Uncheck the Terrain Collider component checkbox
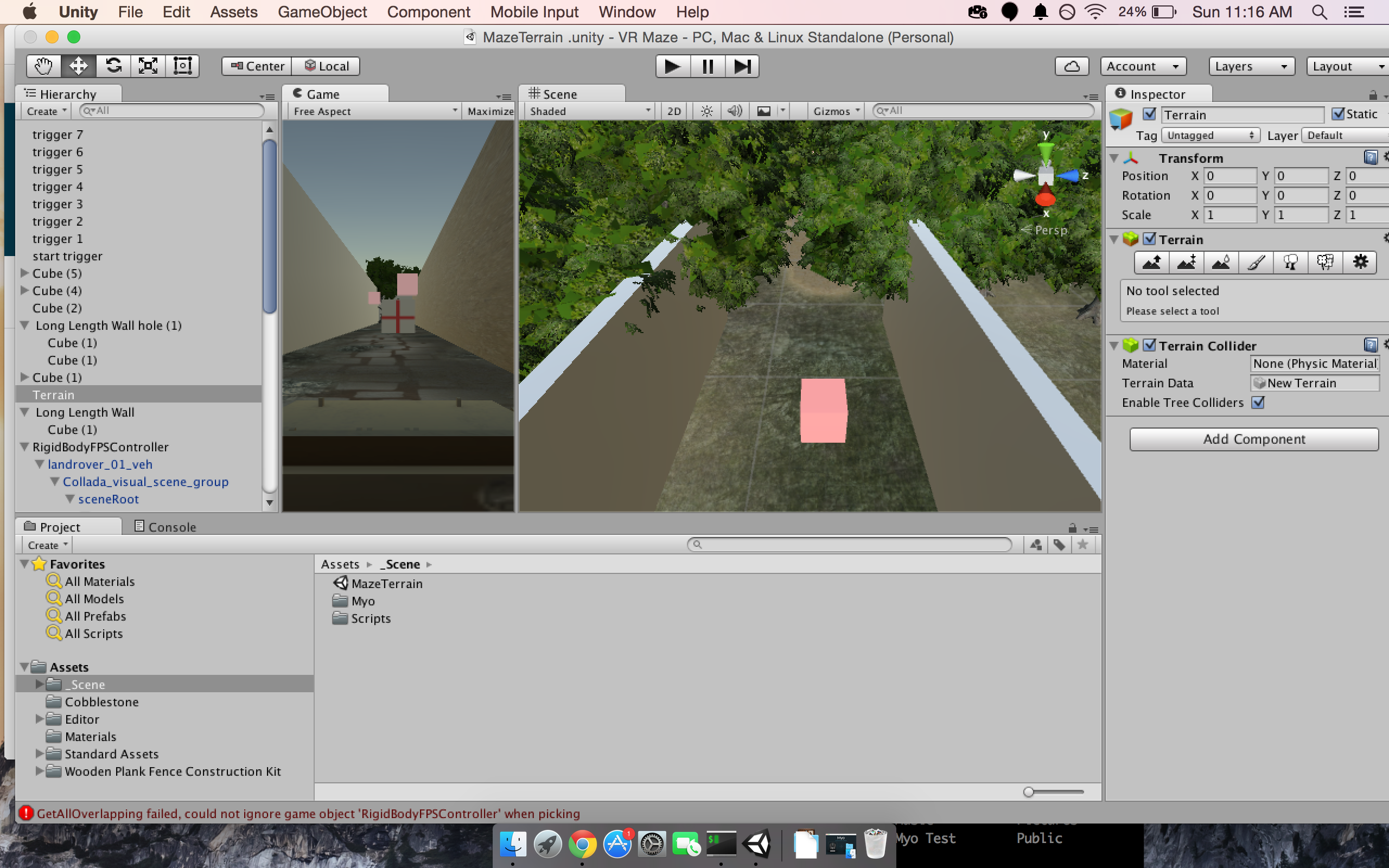 pyautogui.click(x=1149, y=345)
